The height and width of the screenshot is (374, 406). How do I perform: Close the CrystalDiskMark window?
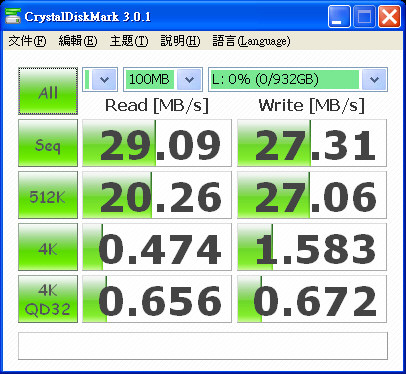point(389,16)
